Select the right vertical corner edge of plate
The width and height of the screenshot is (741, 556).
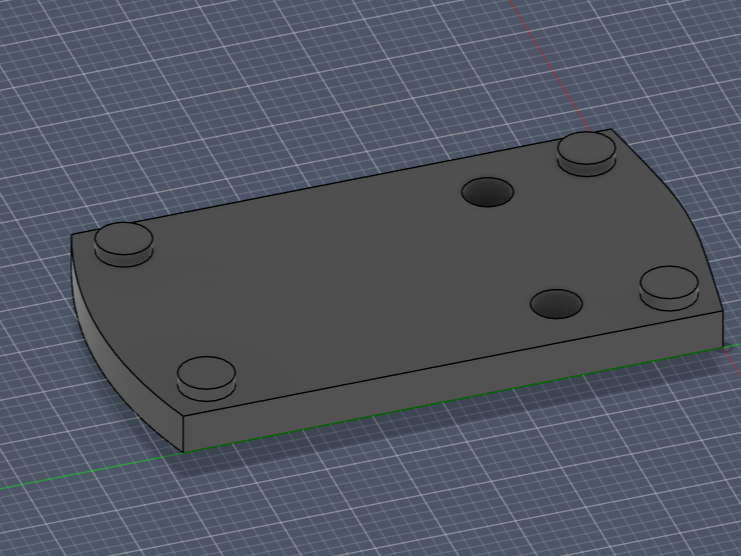723,329
